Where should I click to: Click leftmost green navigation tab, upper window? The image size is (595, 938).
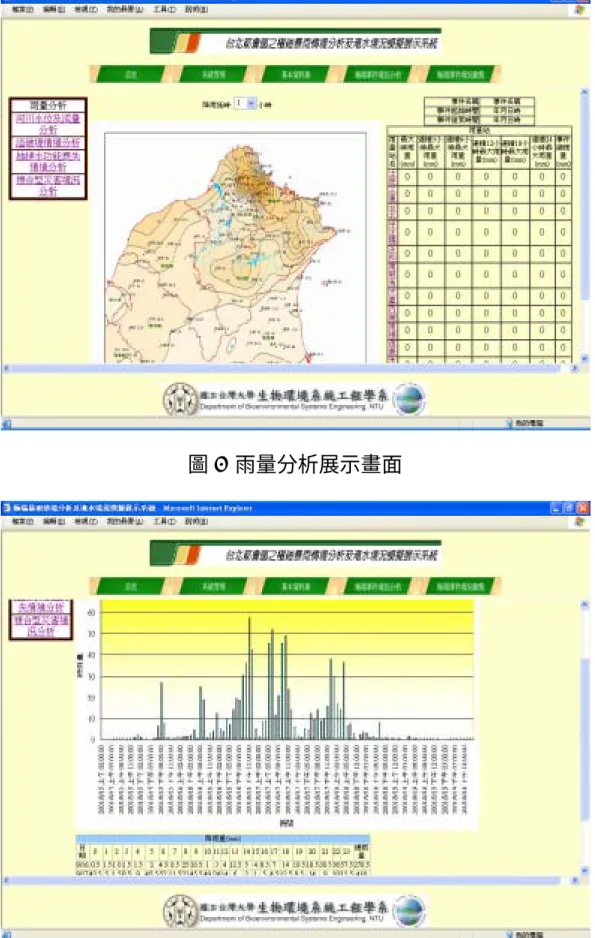[x=130, y=74]
